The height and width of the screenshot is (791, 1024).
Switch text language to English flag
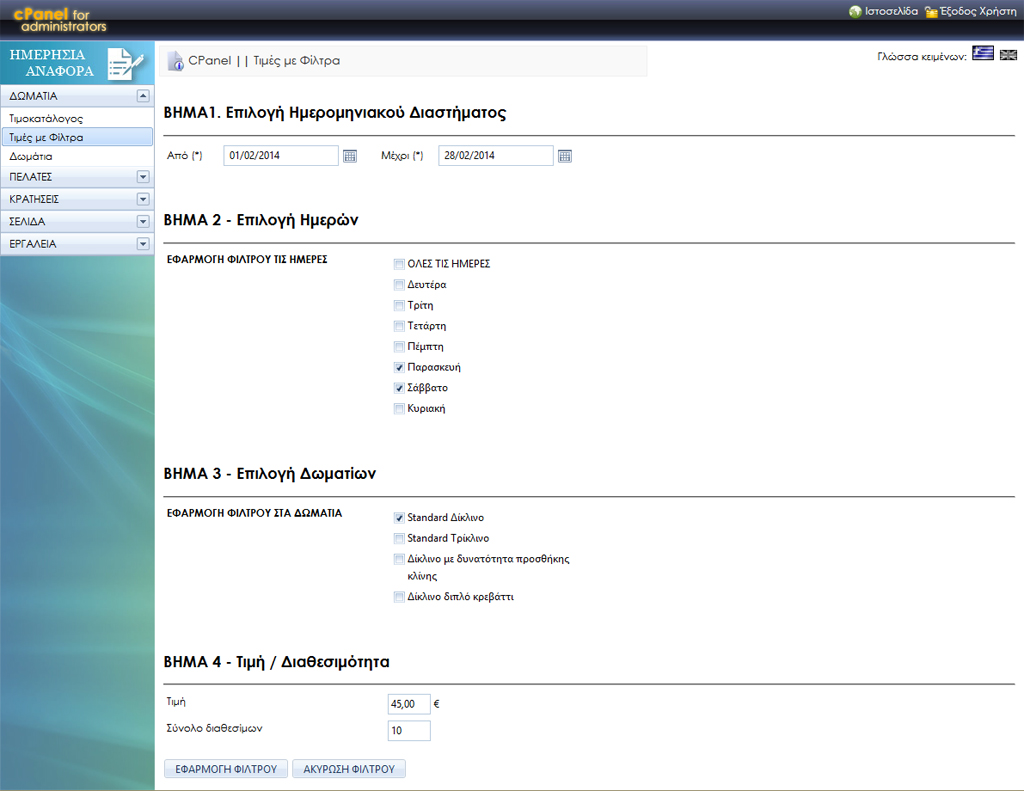point(1008,54)
